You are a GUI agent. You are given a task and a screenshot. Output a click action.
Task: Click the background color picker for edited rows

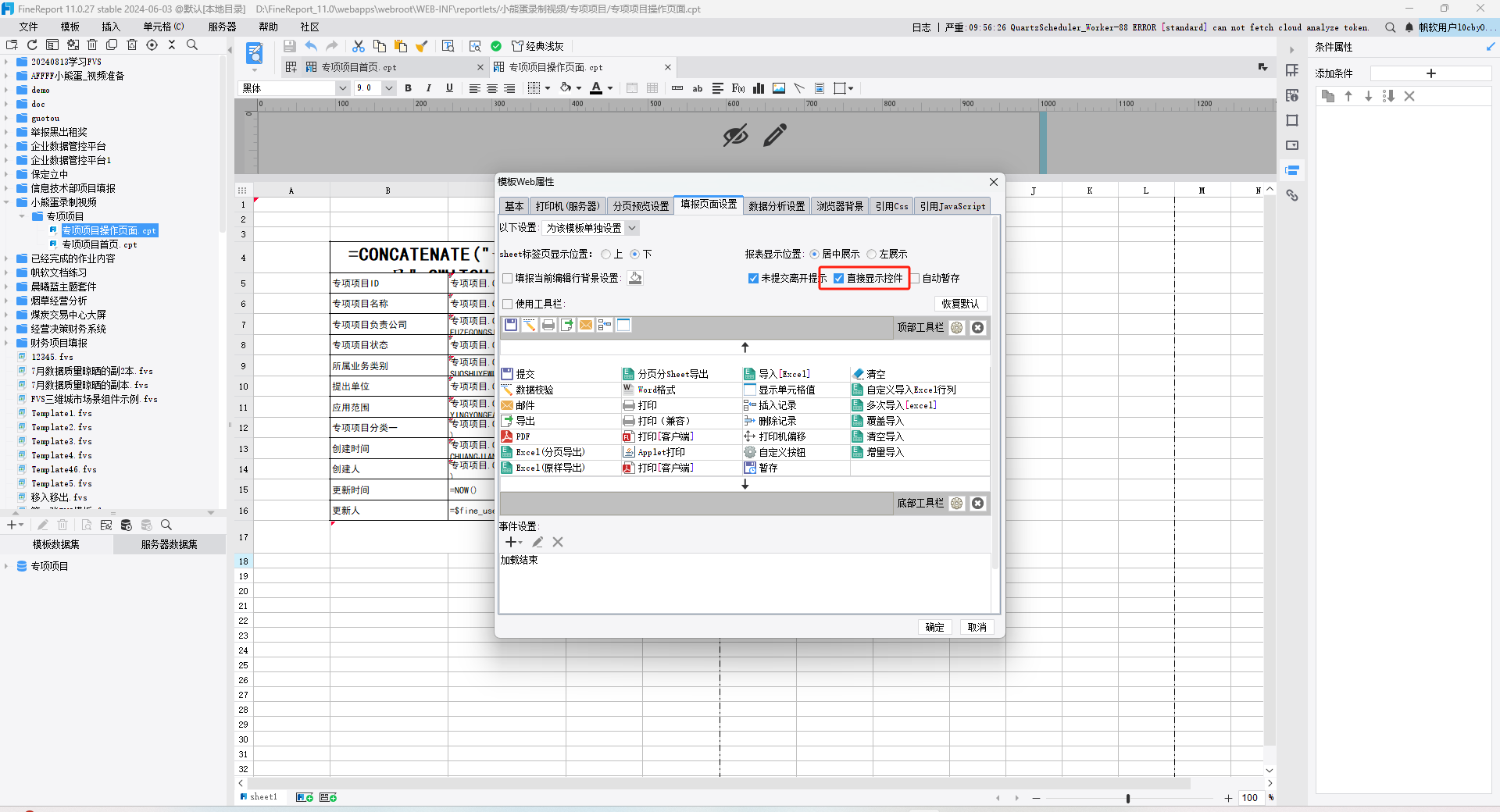(635, 278)
